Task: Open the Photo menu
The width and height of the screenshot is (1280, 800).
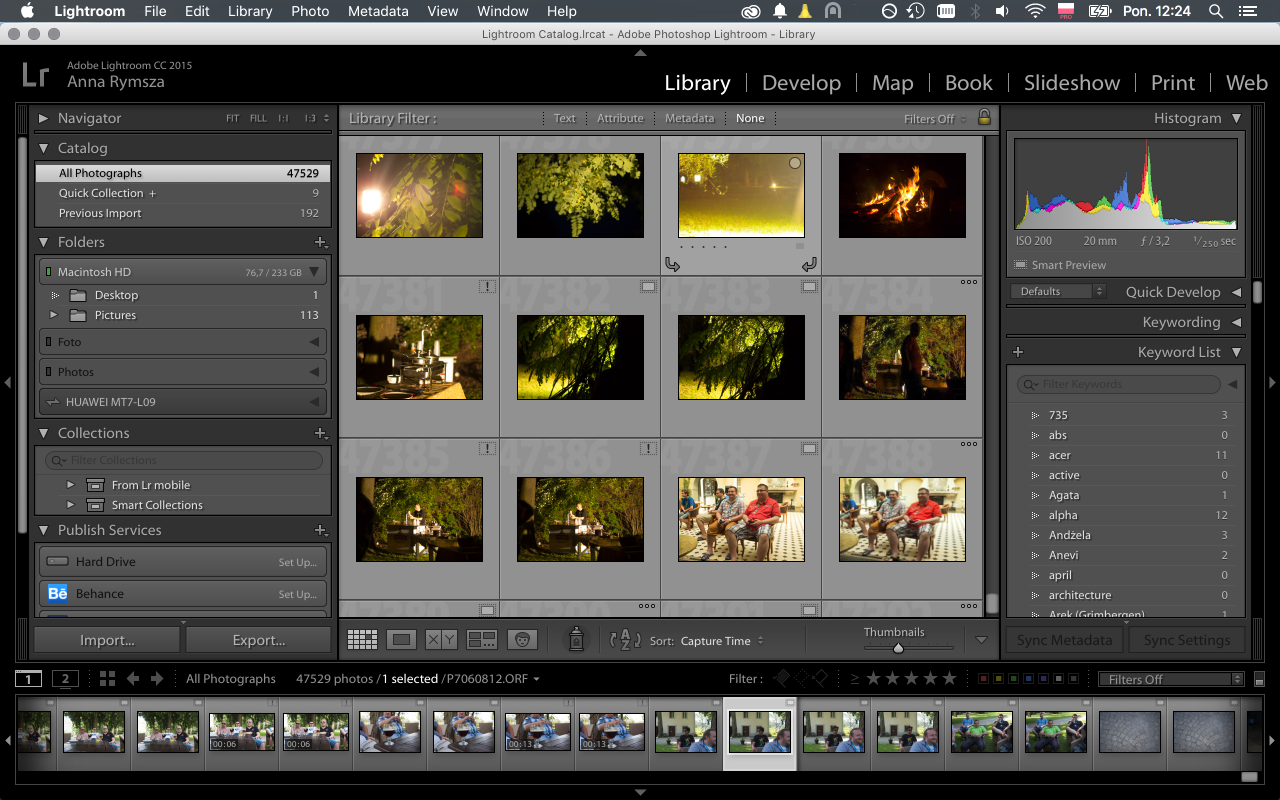Action: (310, 11)
